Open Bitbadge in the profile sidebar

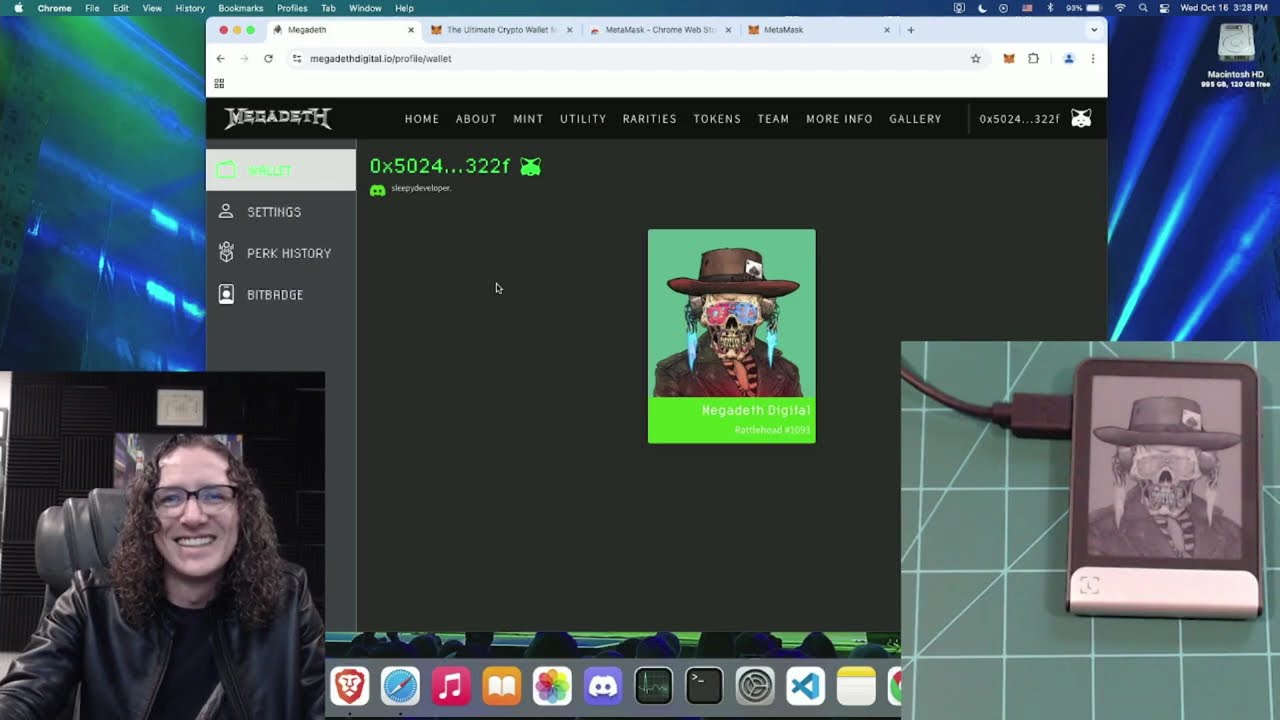(281, 294)
